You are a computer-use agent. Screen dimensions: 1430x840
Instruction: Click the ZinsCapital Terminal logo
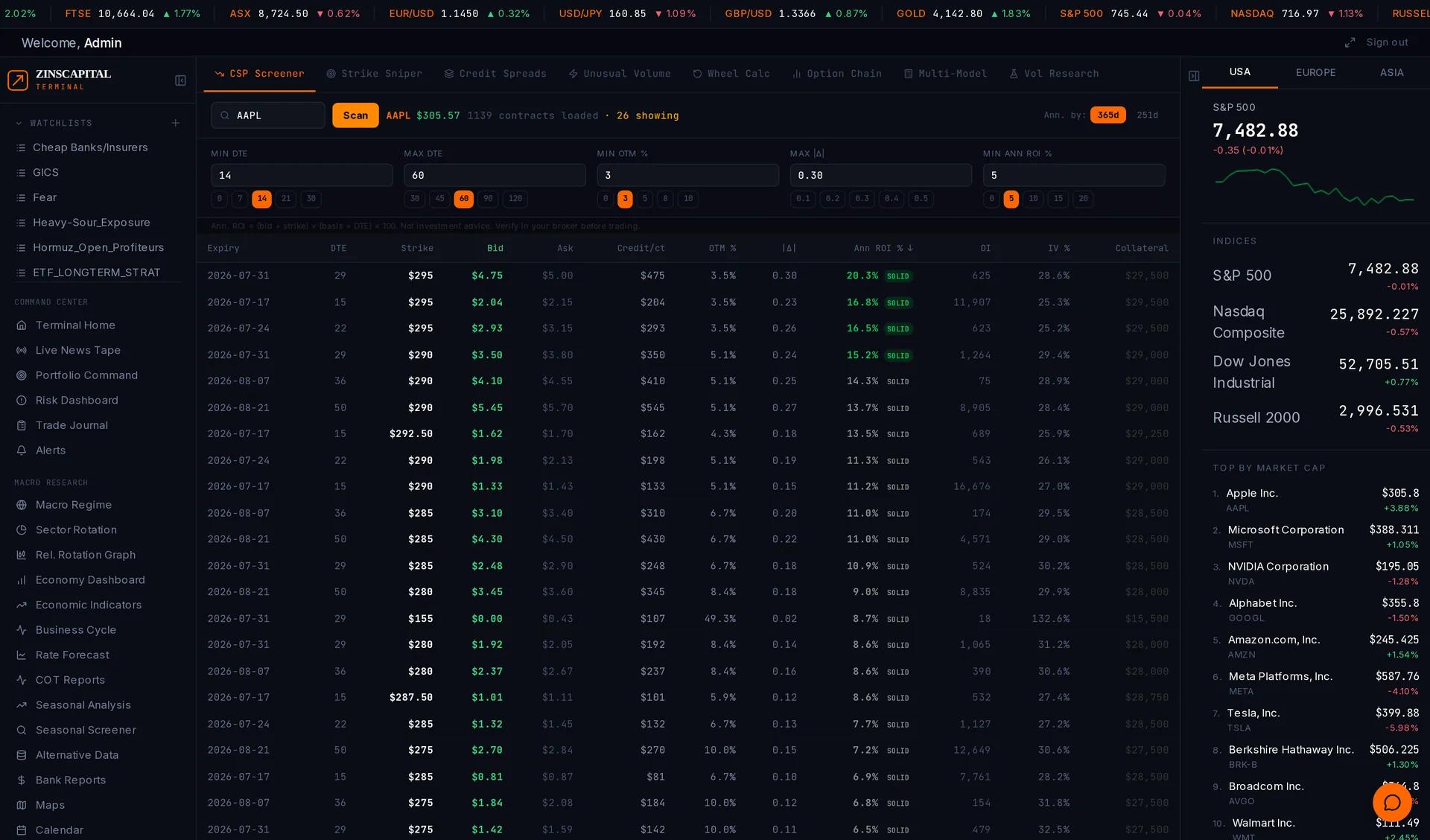coord(60,80)
